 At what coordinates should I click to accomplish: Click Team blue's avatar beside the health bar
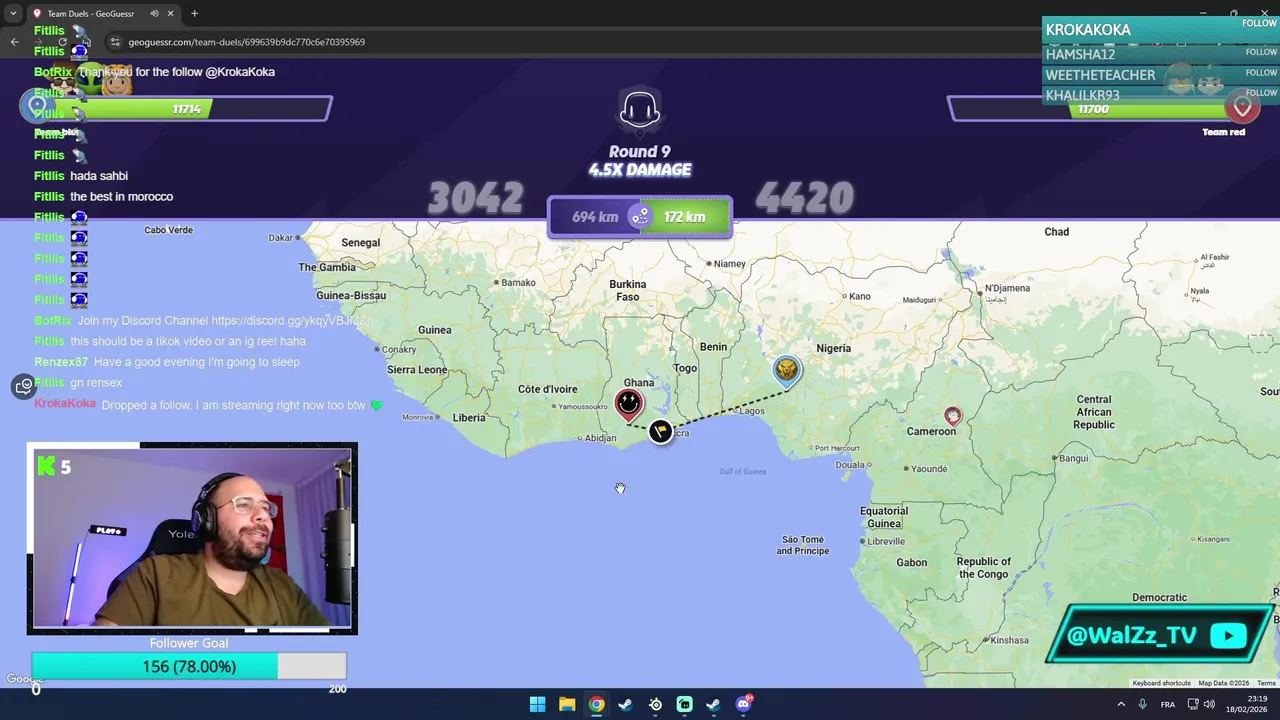[x=37, y=105]
